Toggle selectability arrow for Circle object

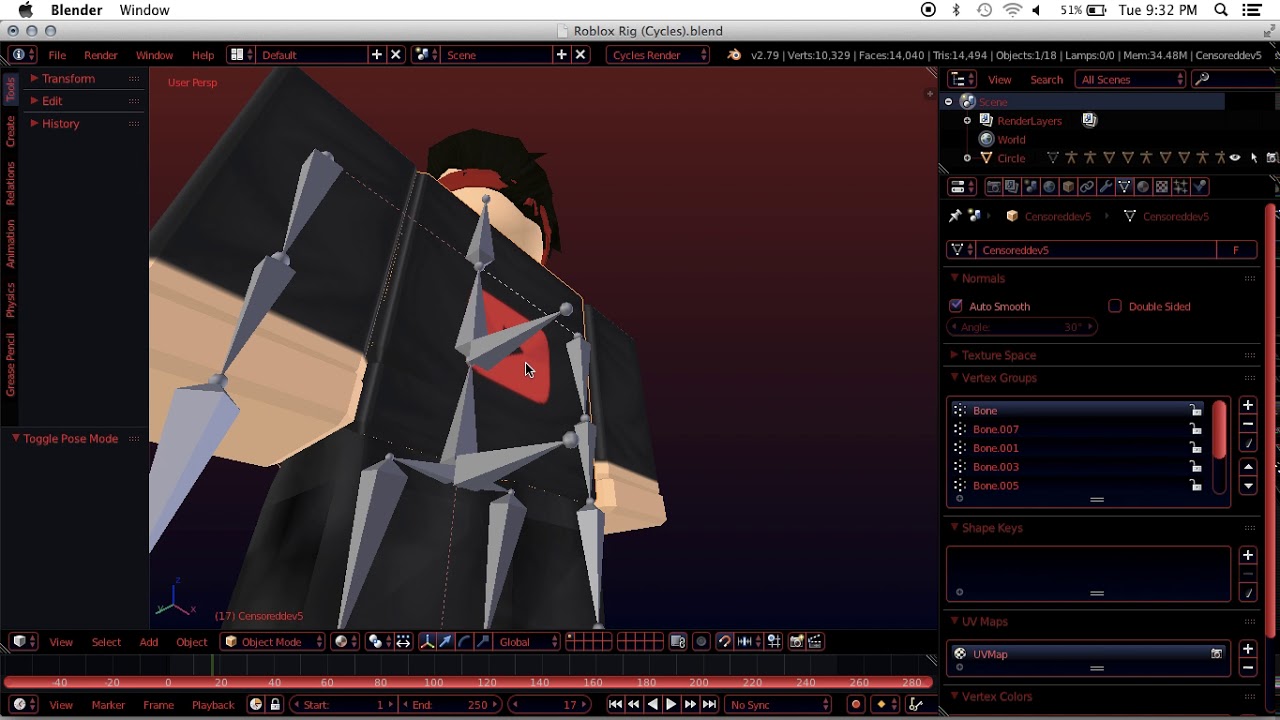pyautogui.click(x=1254, y=158)
